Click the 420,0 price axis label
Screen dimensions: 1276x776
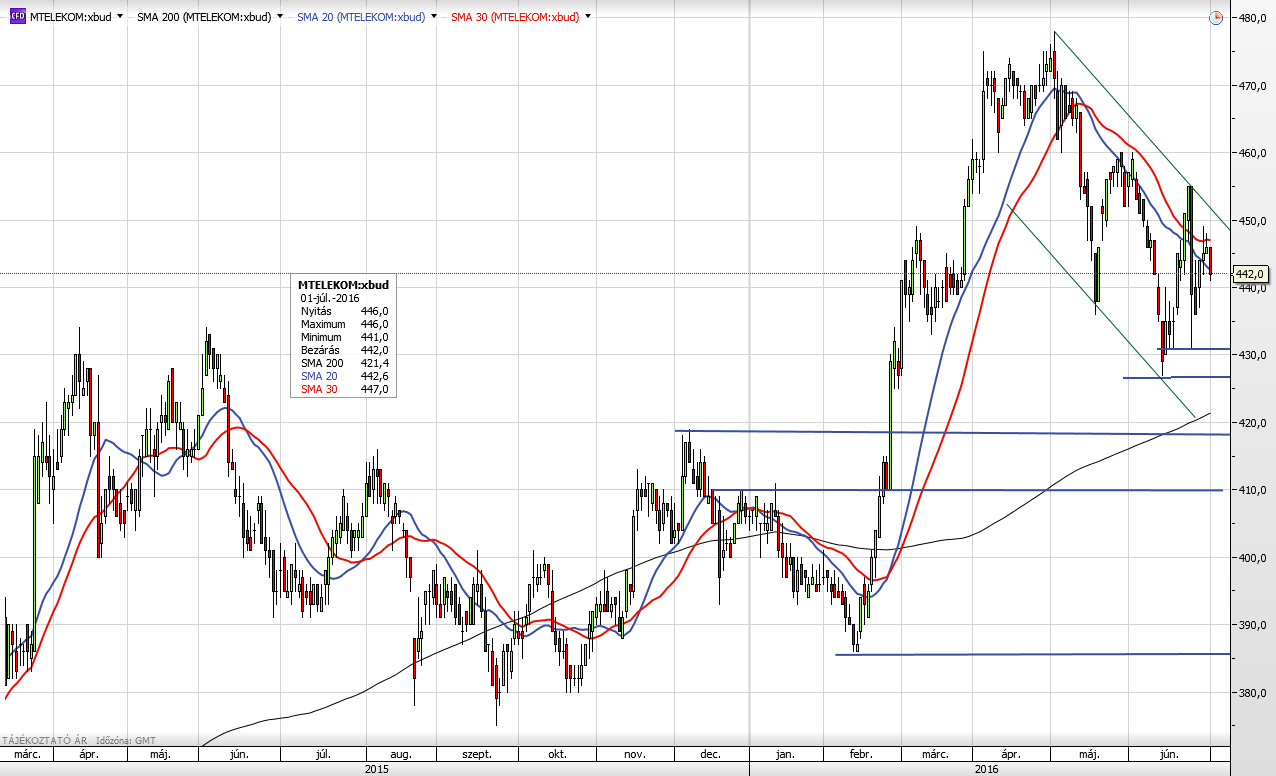(1254, 423)
